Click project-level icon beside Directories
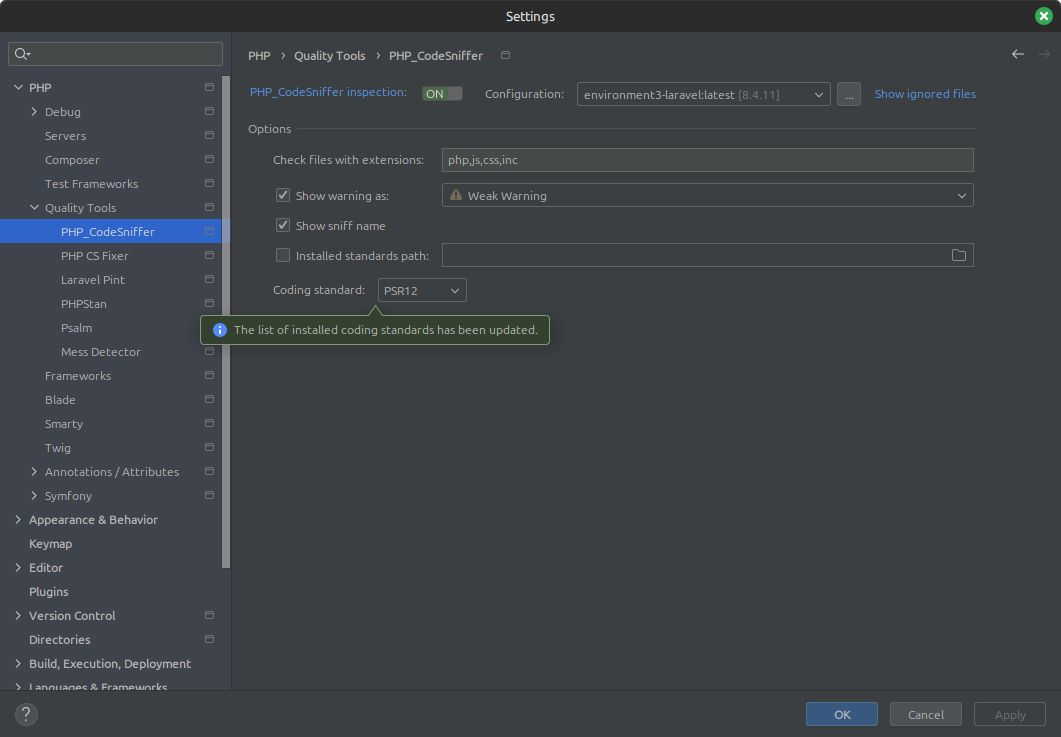Screen dimensions: 1061x737 pyautogui.click(x=209, y=640)
